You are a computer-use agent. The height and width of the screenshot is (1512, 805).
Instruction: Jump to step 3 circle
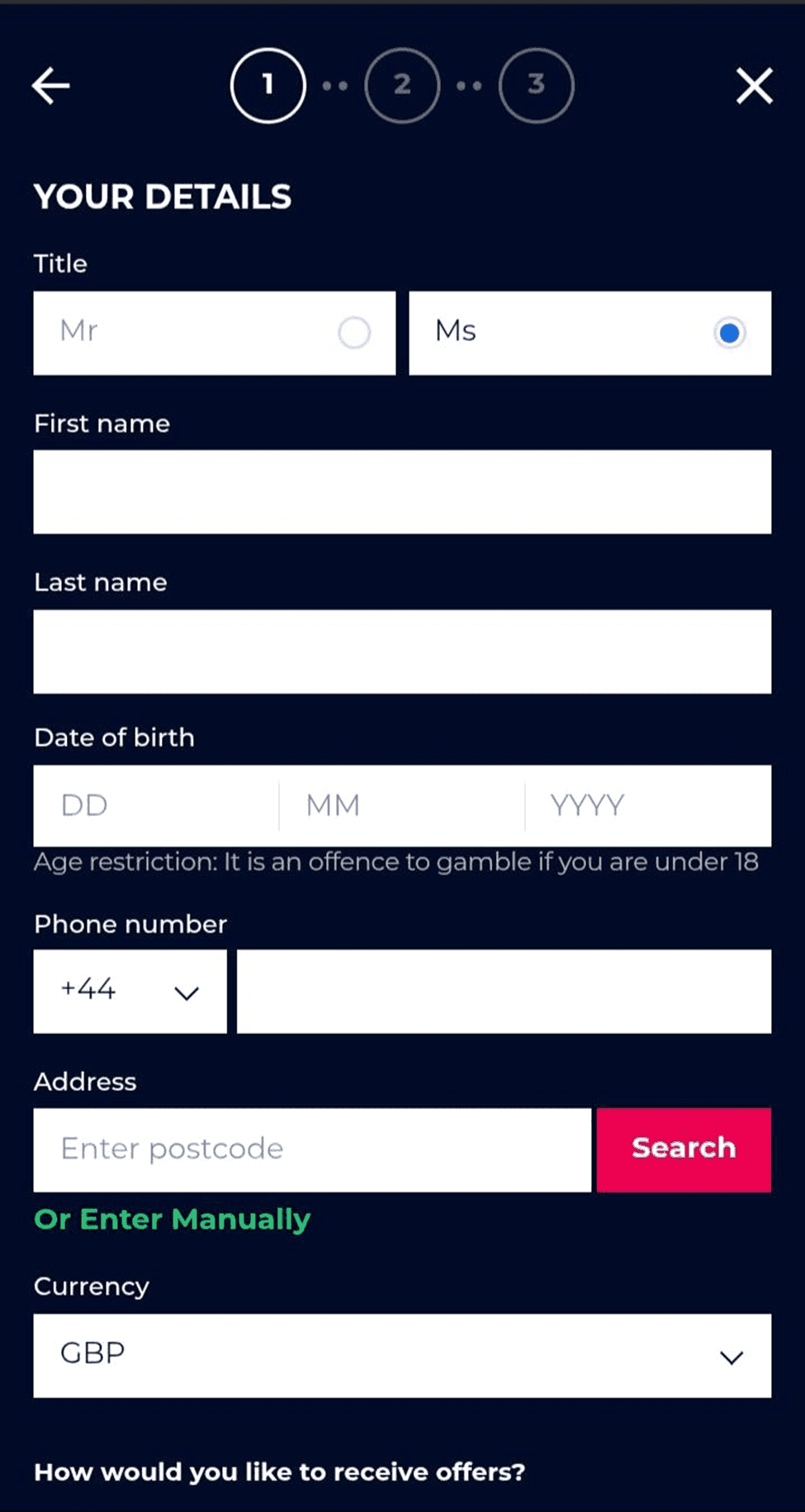pos(537,85)
